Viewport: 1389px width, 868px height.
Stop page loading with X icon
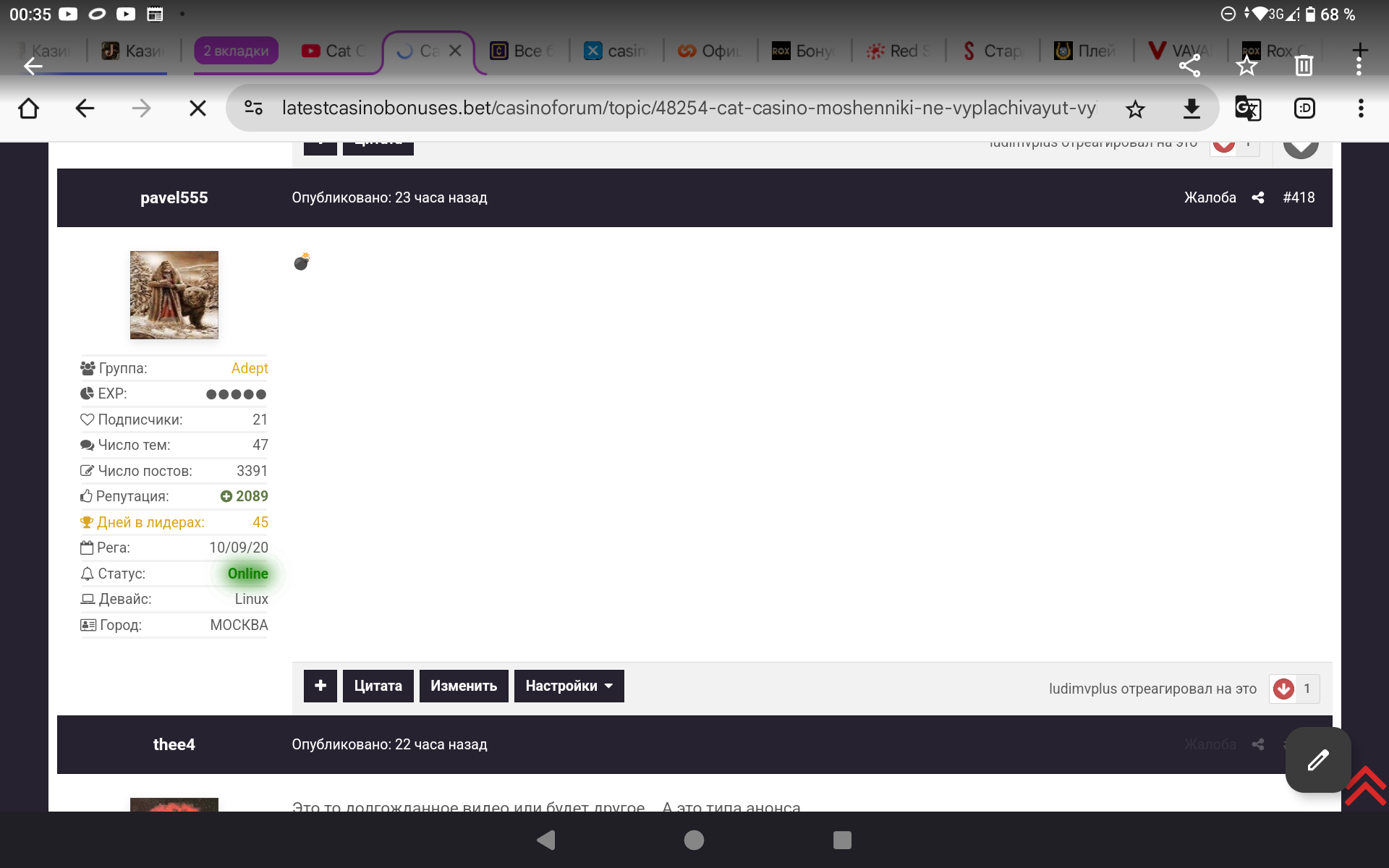(197, 109)
